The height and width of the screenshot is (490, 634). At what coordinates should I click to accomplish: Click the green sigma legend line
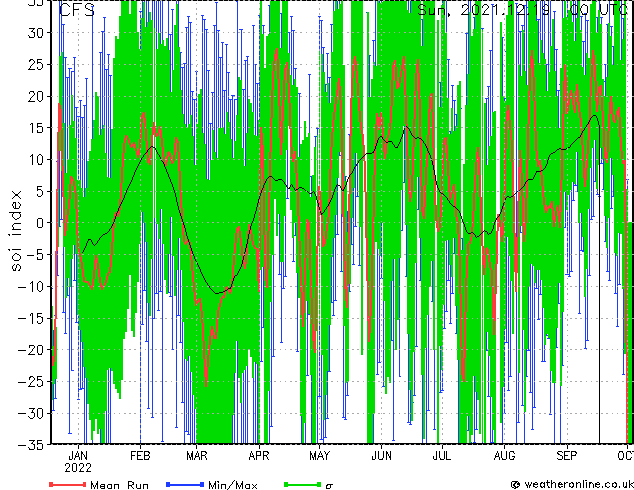coord(303,484)
